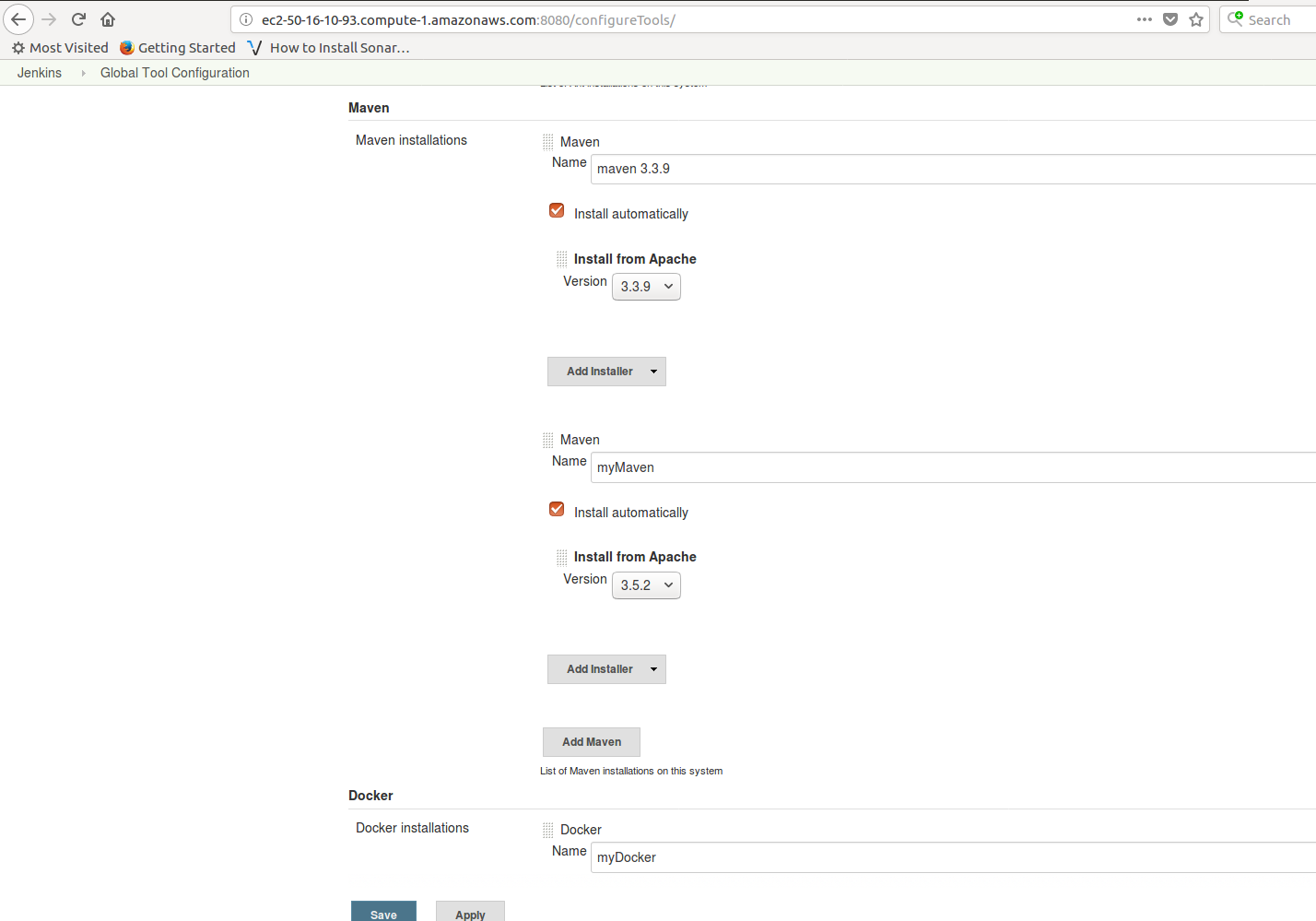This screenshot has height=921, width=1316.
Task: Click the Maven installations label
Action: coord(411,140)
